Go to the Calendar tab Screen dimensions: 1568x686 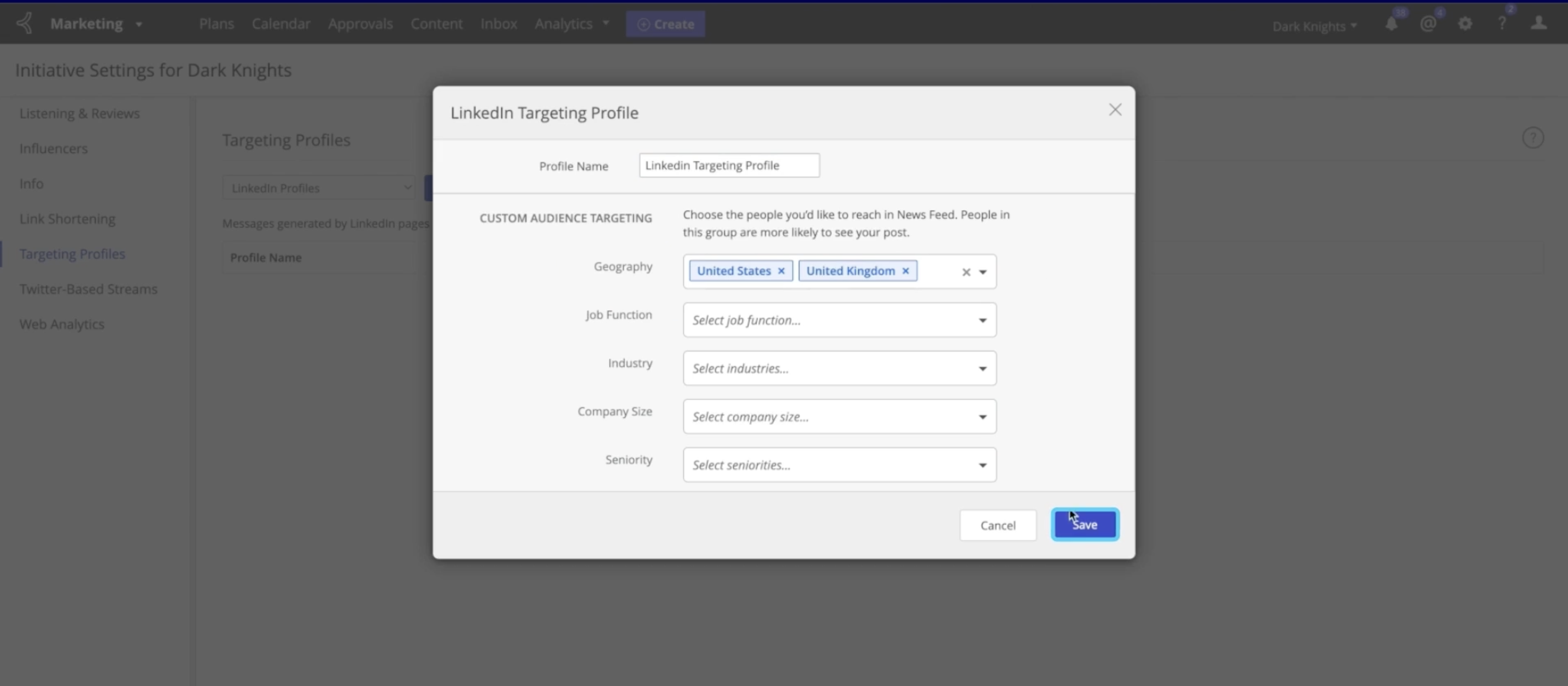tap(280, 24)
